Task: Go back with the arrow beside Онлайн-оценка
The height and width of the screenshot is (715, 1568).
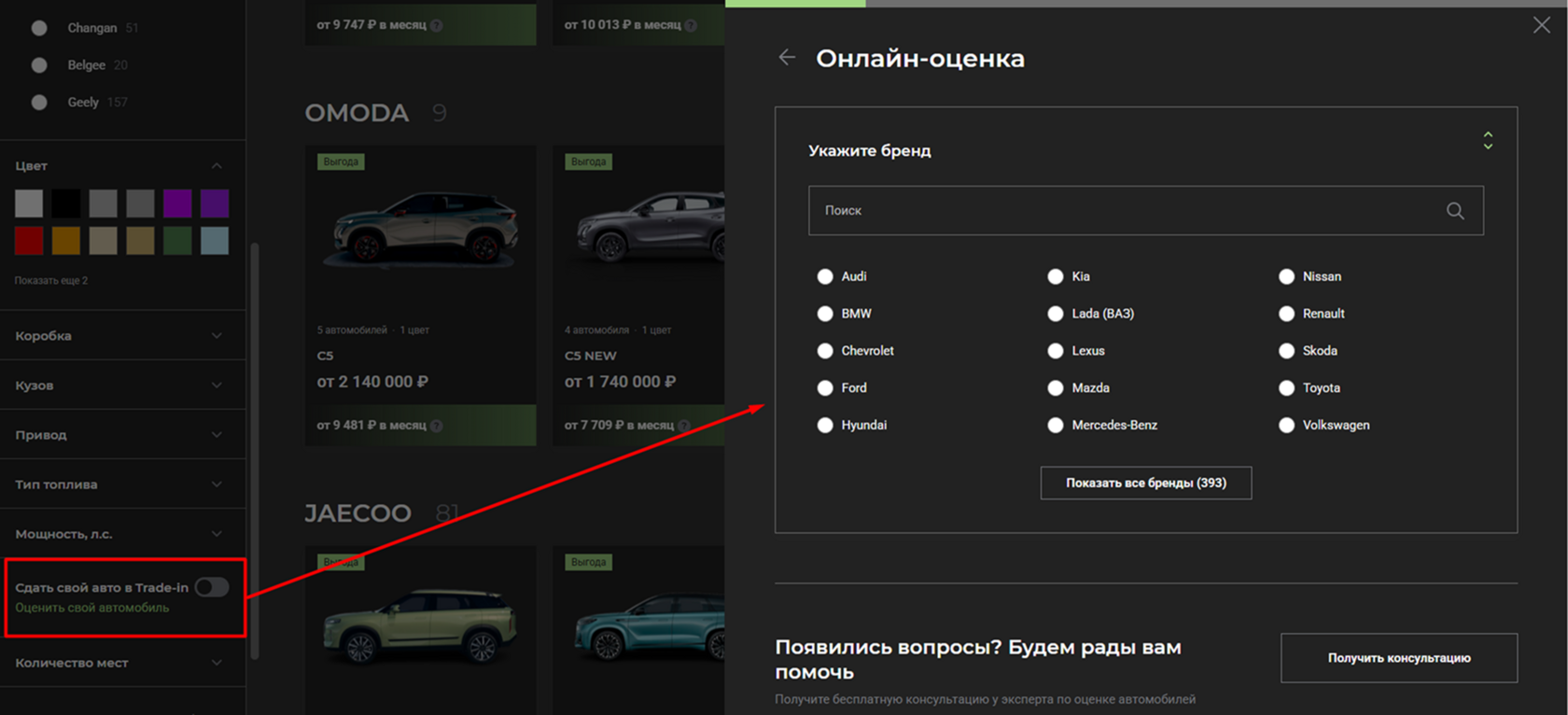Action: point(787,58)
